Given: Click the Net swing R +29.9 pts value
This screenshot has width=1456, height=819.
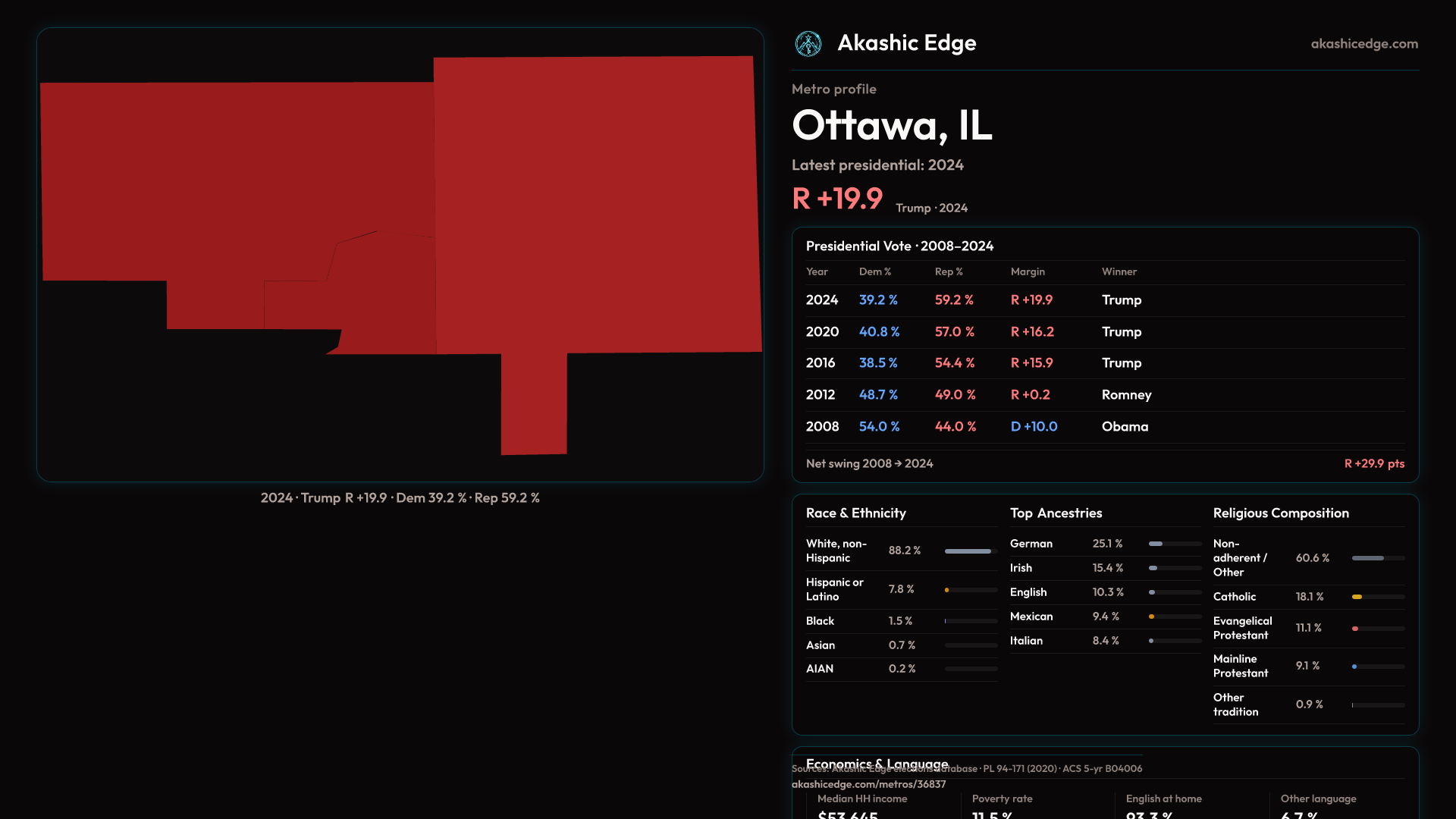Looking at the screenshot, I should tap(1373, 464).
